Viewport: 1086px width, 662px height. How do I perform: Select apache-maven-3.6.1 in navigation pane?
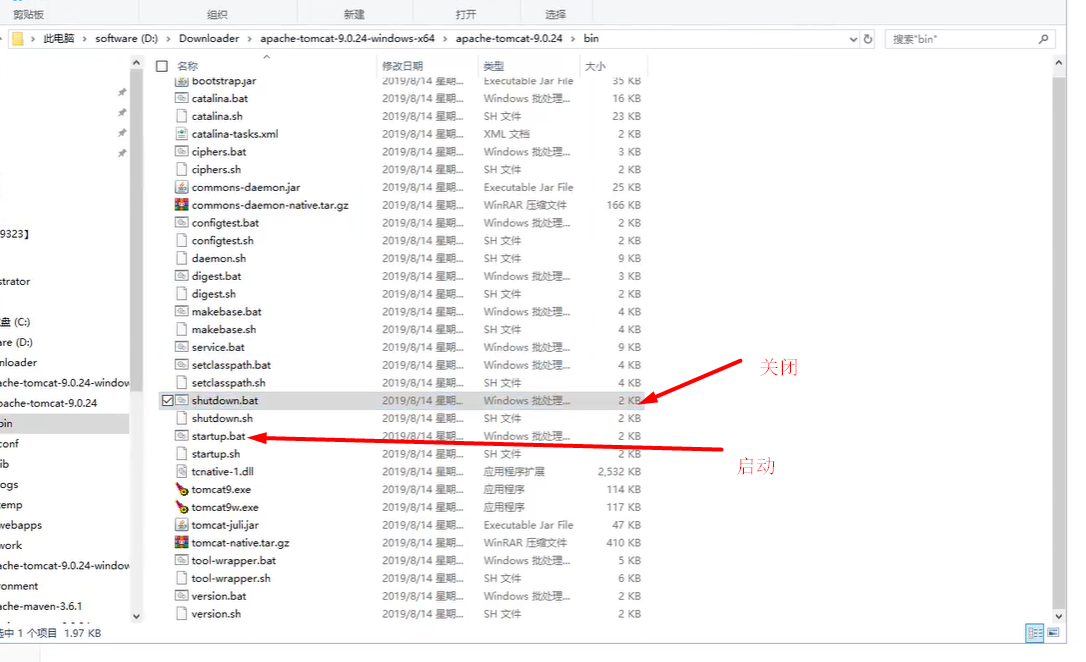pos(41,607)
